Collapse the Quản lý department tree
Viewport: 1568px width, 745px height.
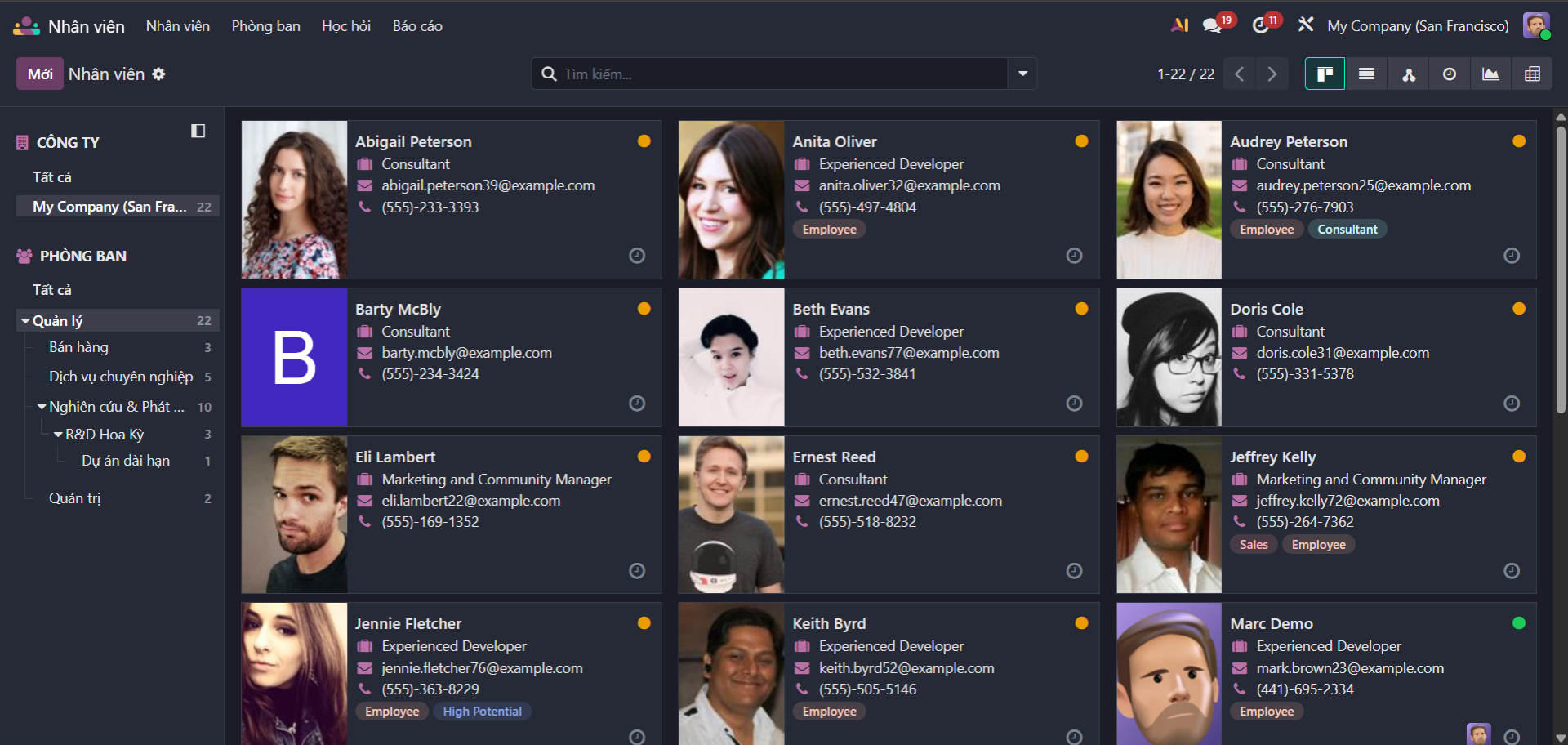(x=26, y=321)
